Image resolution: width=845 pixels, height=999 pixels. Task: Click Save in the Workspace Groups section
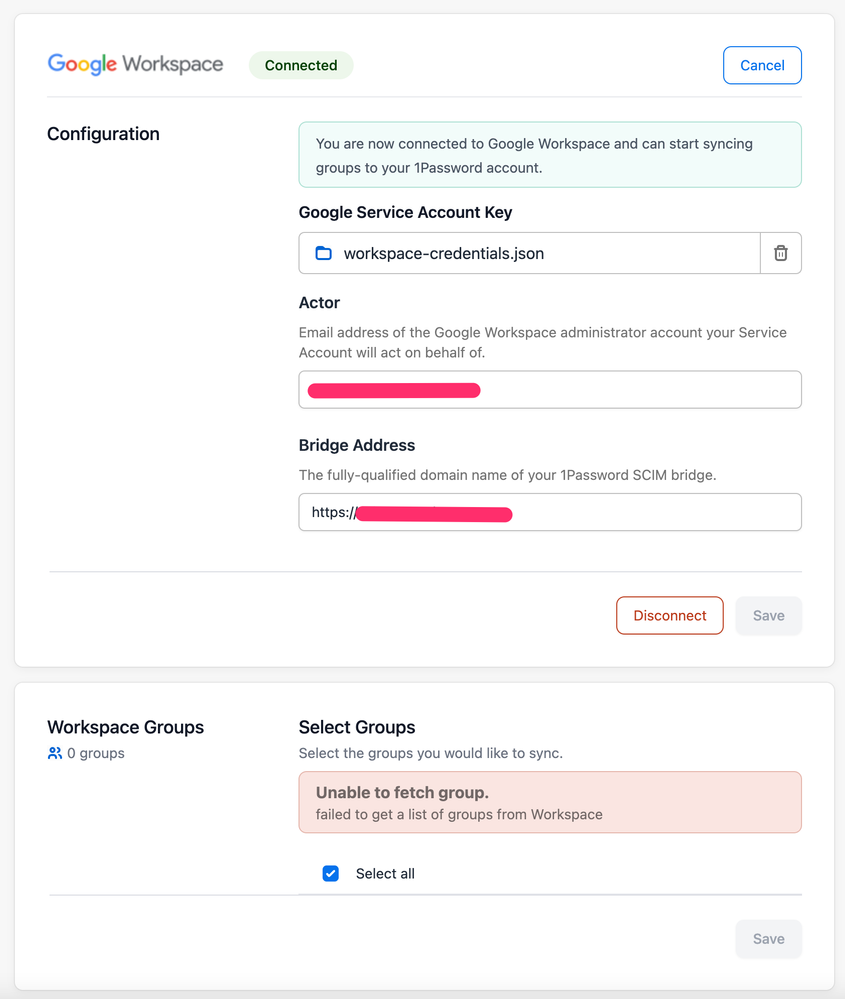pos(768,938)
